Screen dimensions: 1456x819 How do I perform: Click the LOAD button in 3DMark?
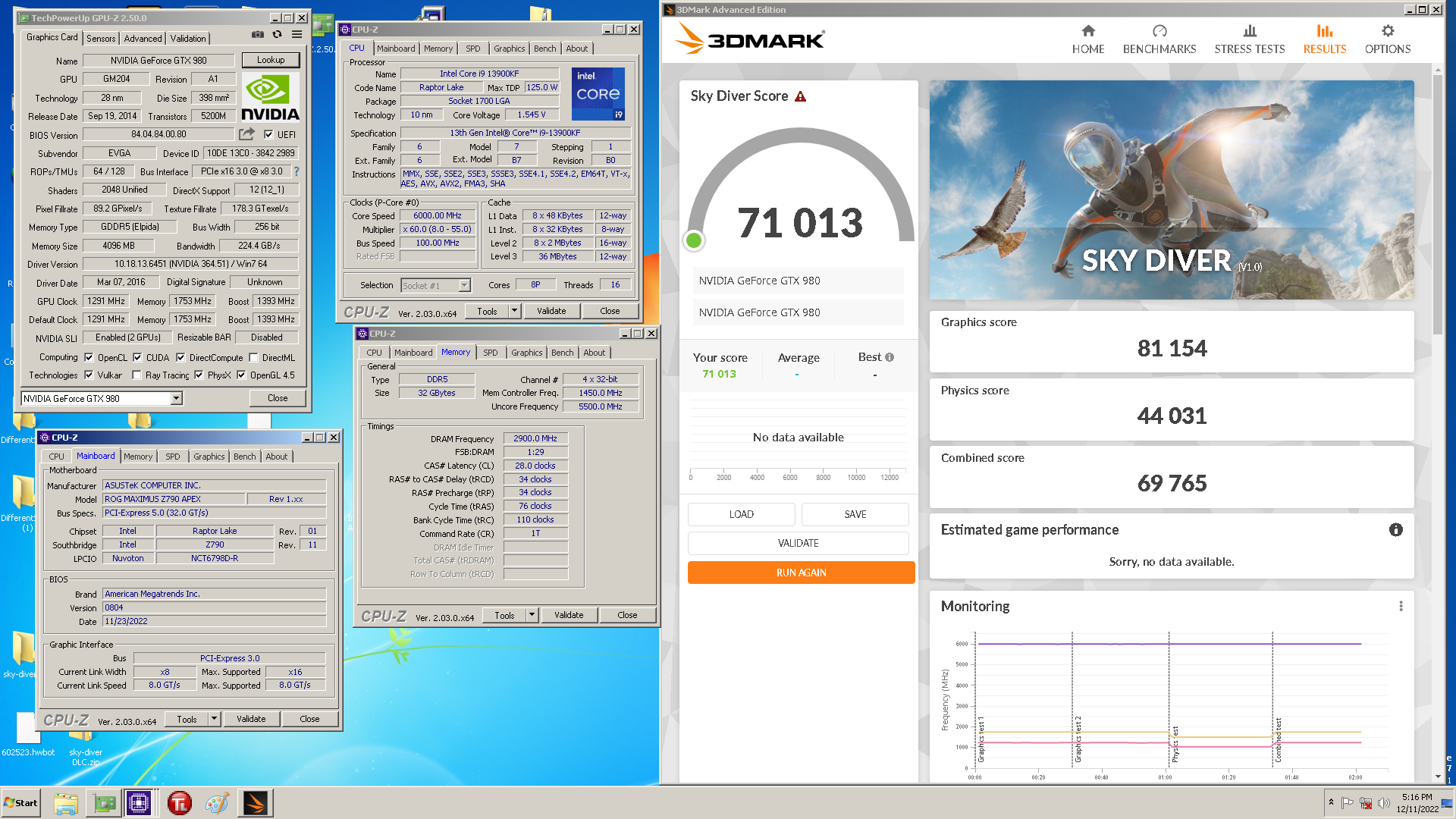tap(741, 514)
